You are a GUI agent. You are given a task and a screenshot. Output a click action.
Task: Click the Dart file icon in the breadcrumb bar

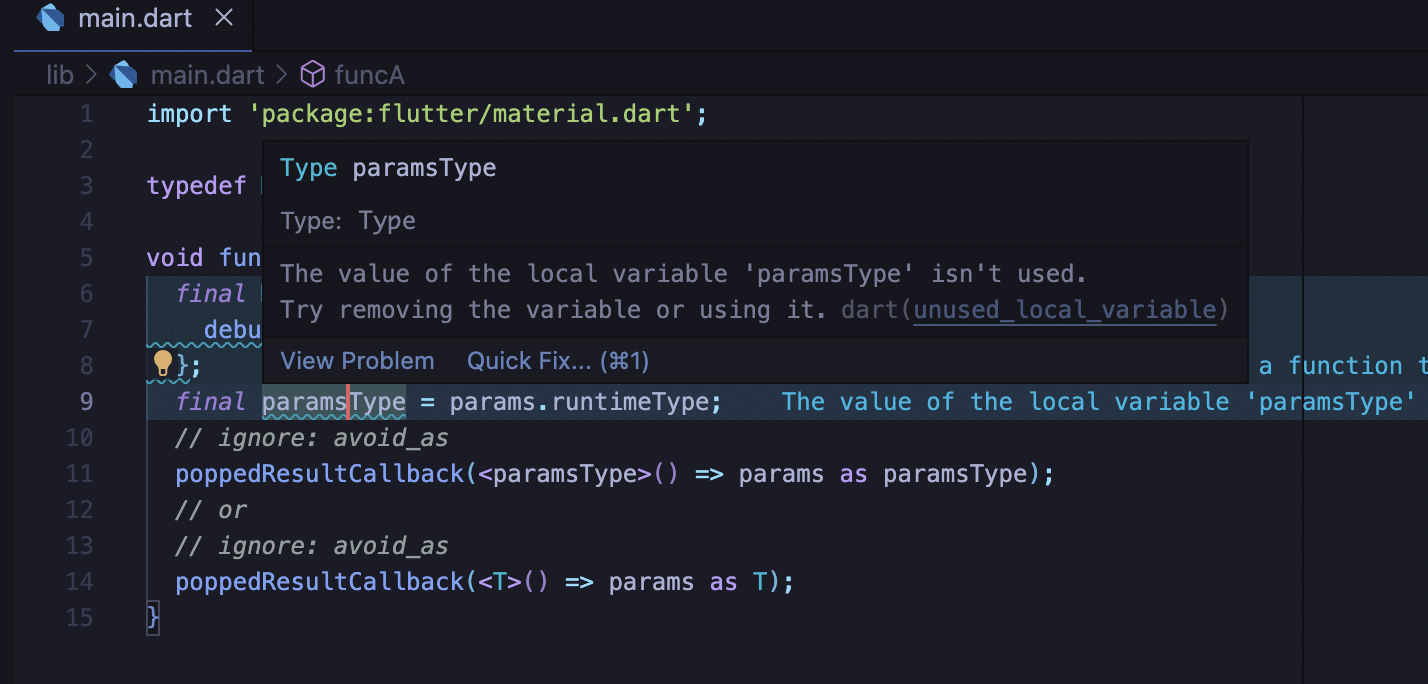[x=123, y=74]
